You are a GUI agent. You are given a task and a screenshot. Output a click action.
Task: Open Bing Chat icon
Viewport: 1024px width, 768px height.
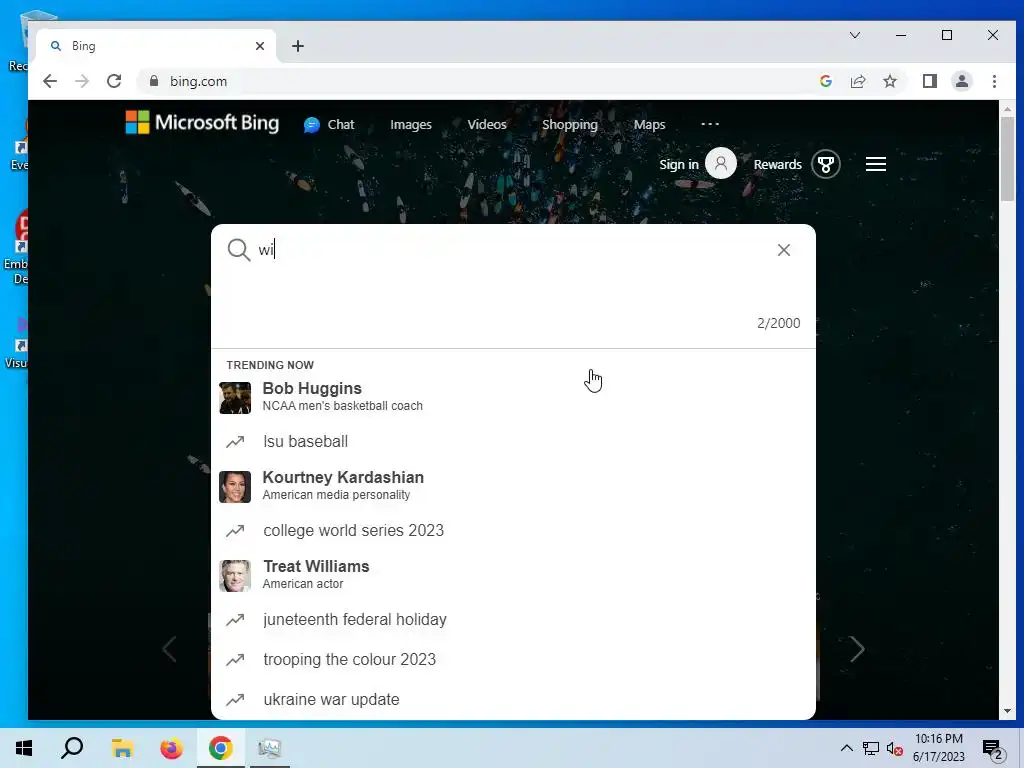[x=312, y=125]
